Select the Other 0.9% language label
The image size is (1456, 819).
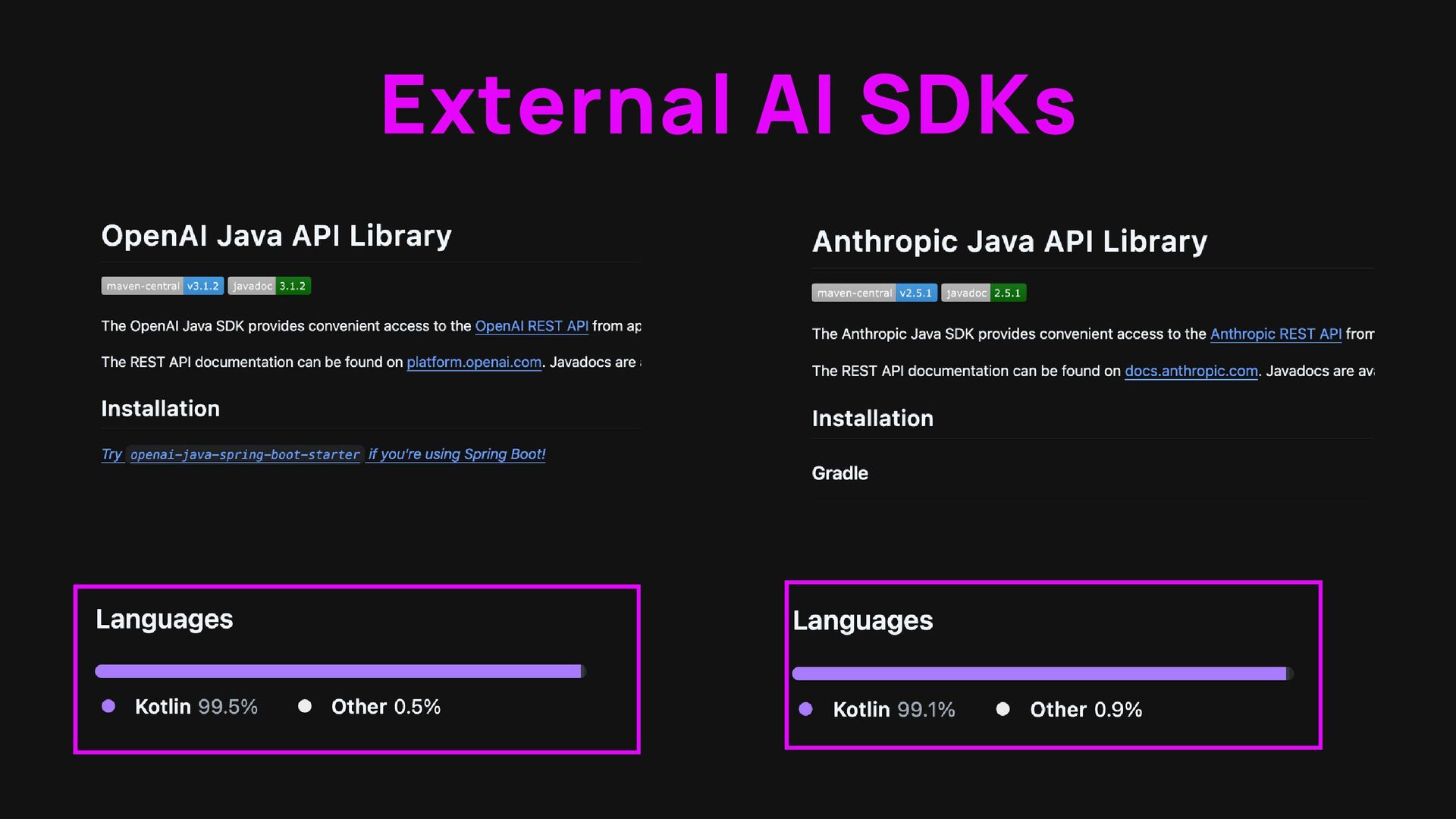click(1086, 710)
